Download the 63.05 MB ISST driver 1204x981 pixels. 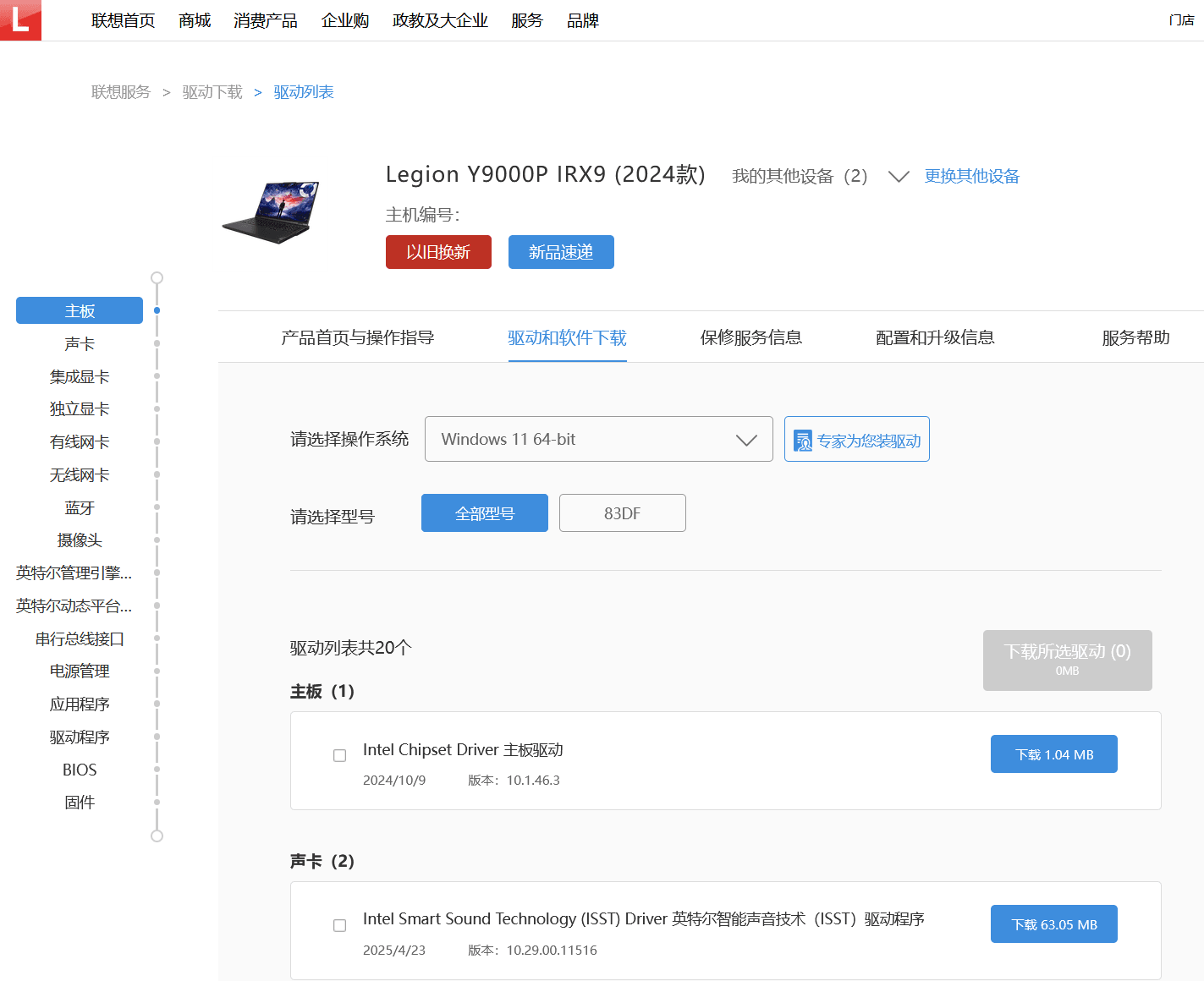[x=1054, y=924]
